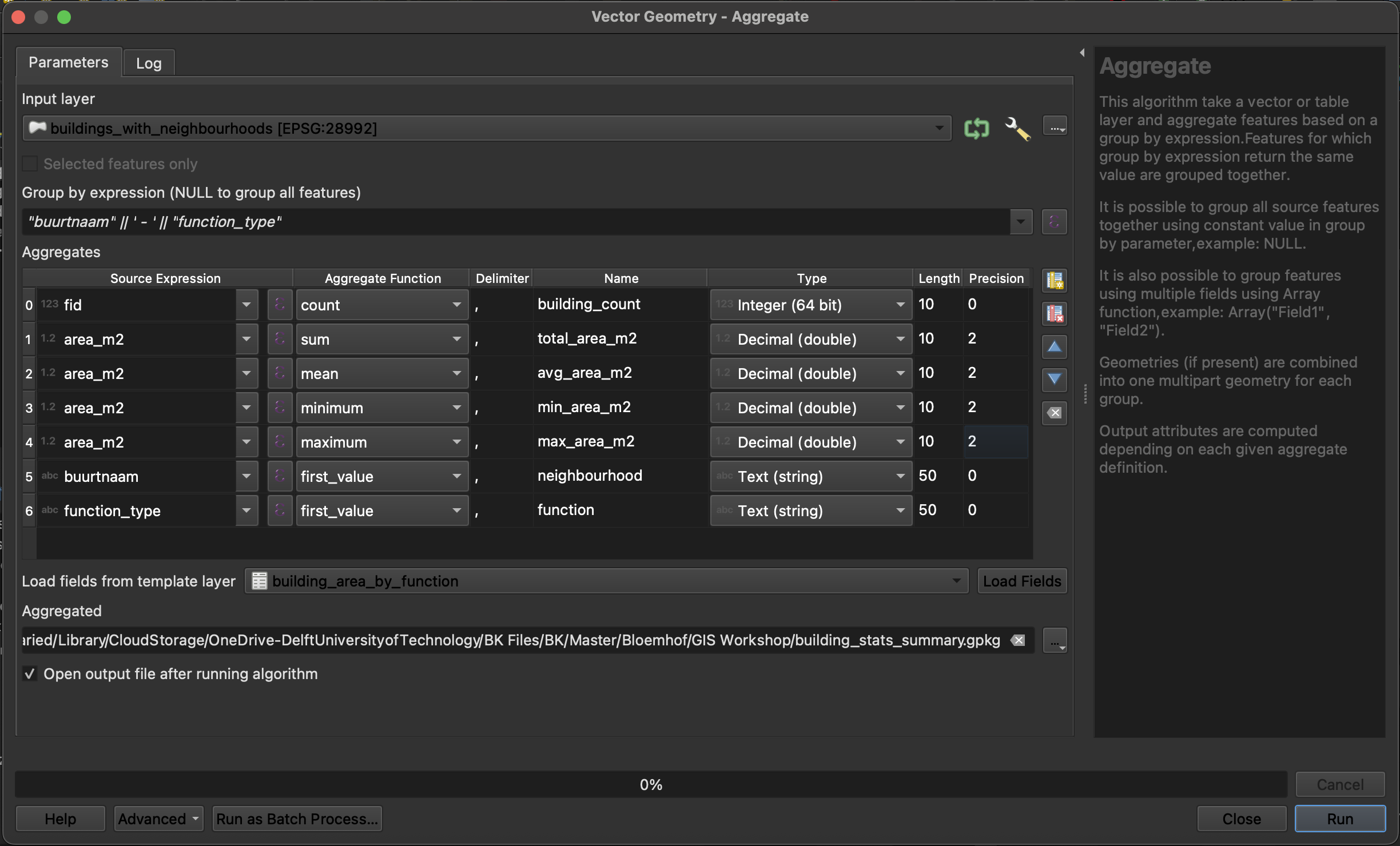Move selected field up arrow

click(1055, 346)
